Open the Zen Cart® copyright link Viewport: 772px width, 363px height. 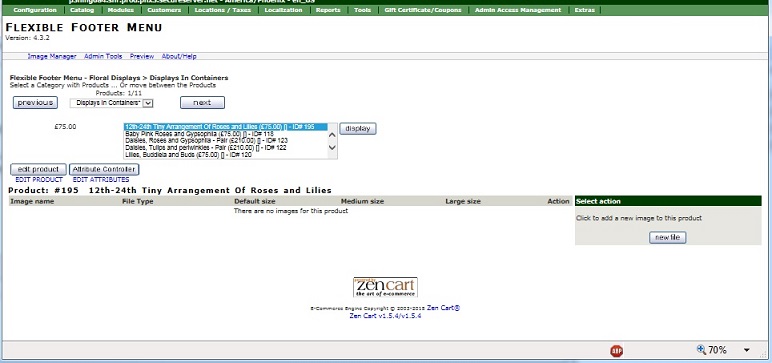[x=443, y=308]
